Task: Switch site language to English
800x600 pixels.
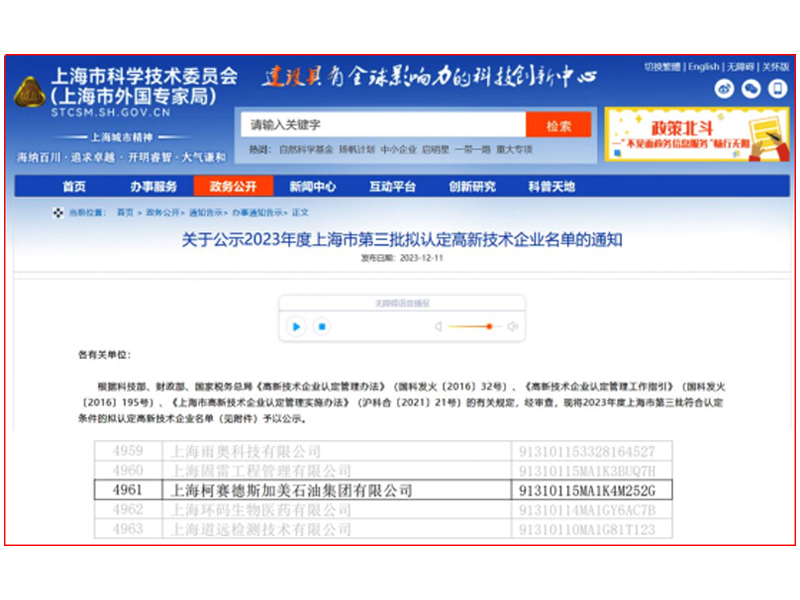Action: (x=704, y=67)
